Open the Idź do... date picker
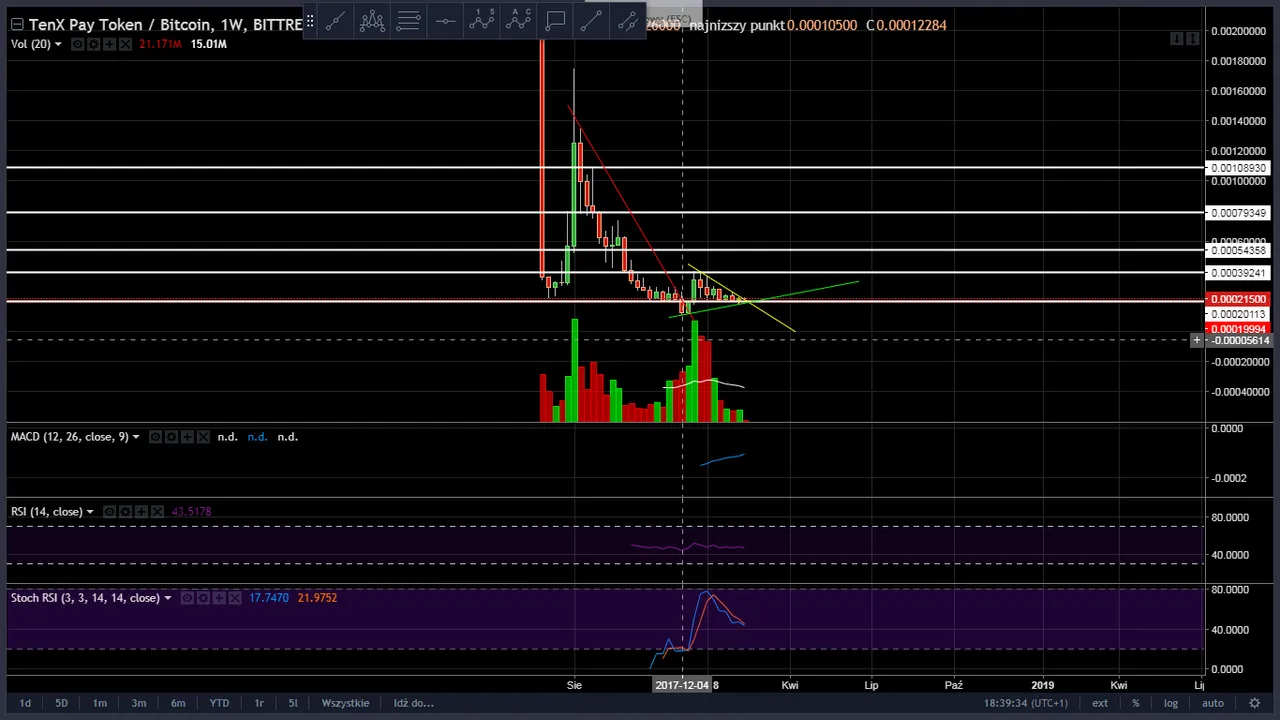Image resolution: width=1280 pixels, height=720 pixels. [x=413, y=703]
